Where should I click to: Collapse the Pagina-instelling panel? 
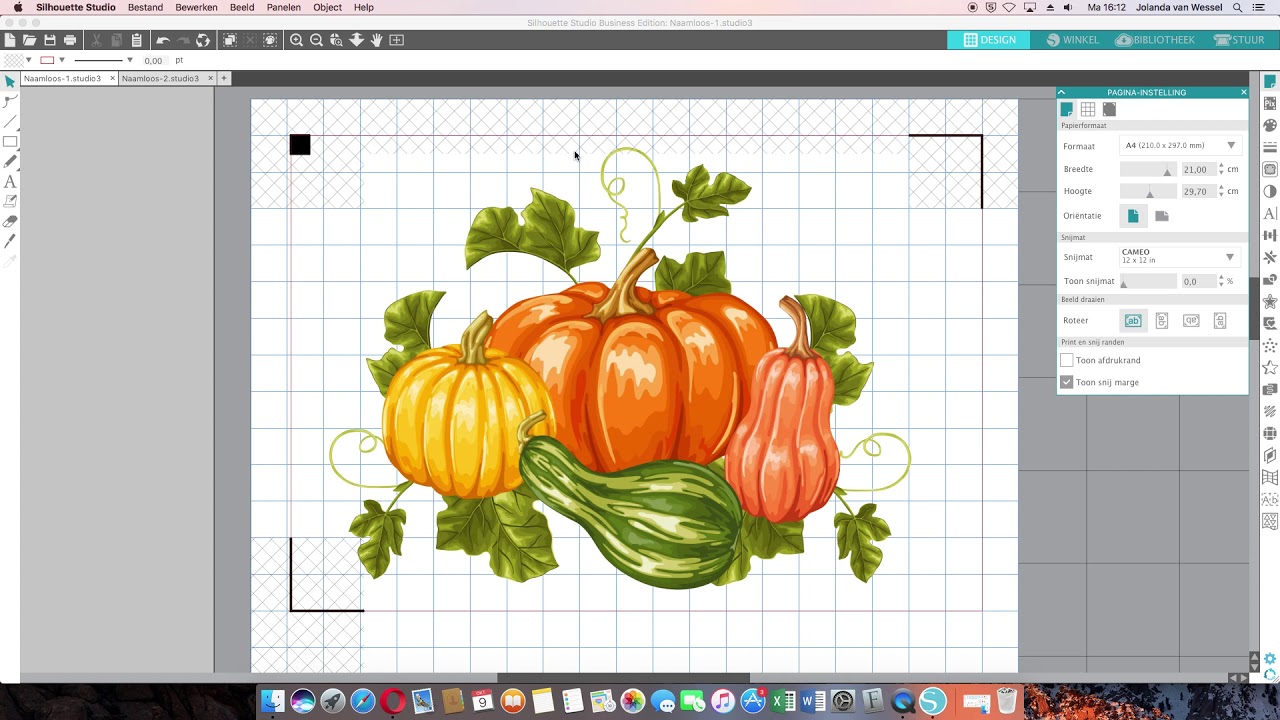pos(1061,92)
